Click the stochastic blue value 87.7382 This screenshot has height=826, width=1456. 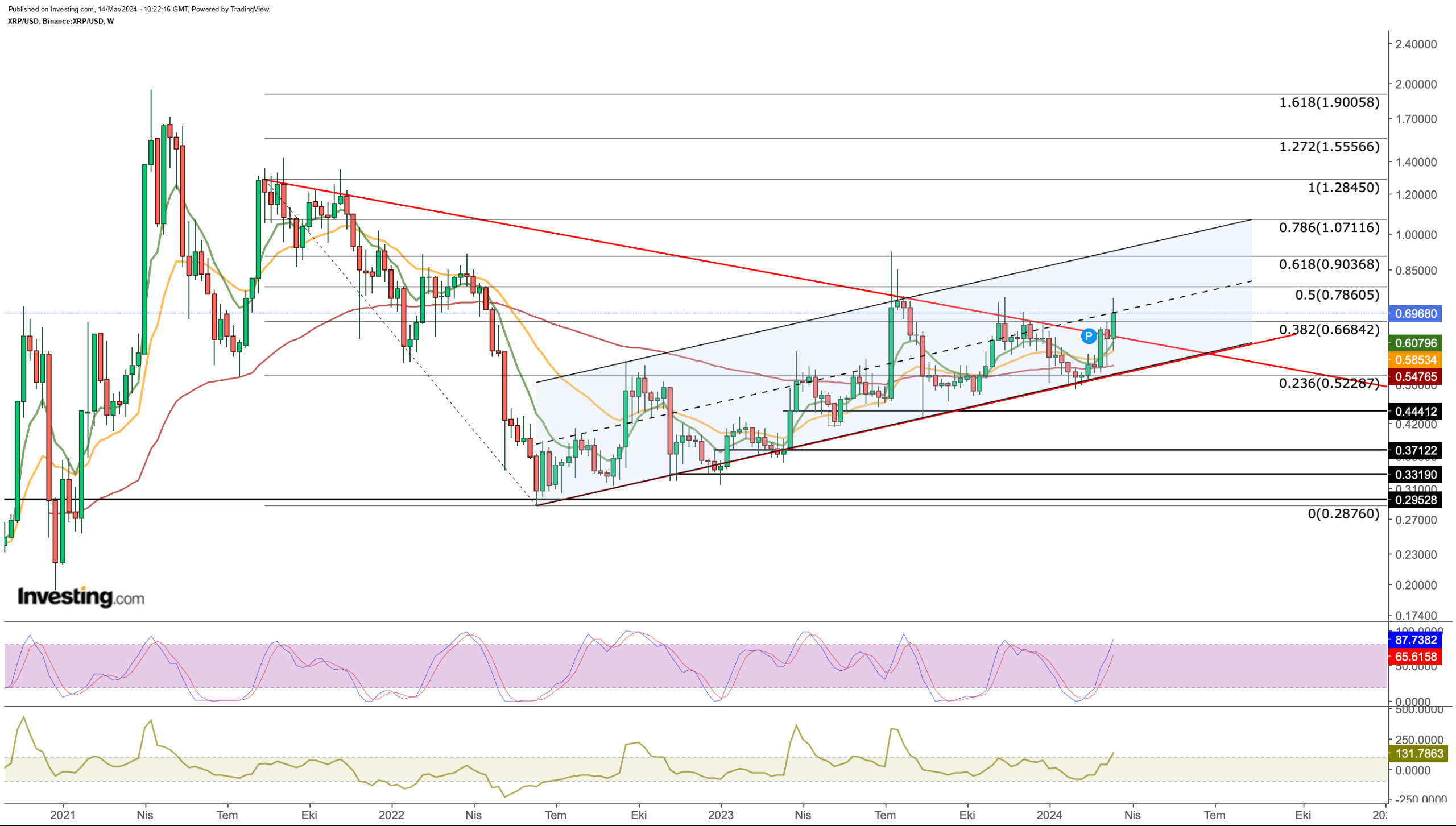(1415, 640)
